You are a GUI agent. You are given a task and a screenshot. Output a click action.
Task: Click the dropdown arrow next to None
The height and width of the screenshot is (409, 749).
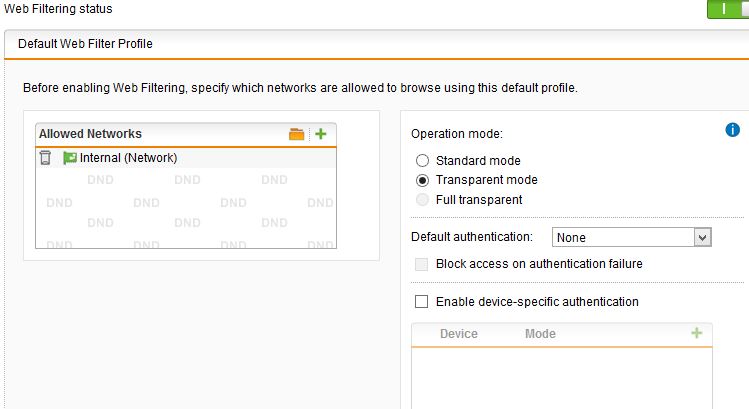[702, 237]
